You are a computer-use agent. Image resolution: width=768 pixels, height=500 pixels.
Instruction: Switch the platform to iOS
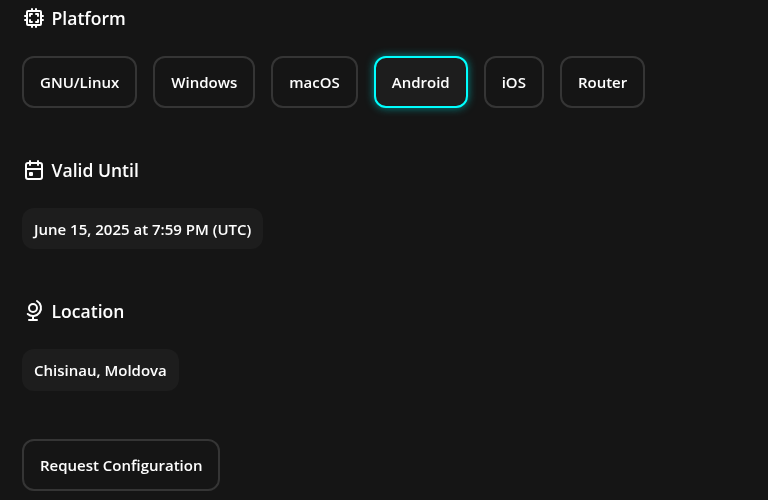(514, 82)
